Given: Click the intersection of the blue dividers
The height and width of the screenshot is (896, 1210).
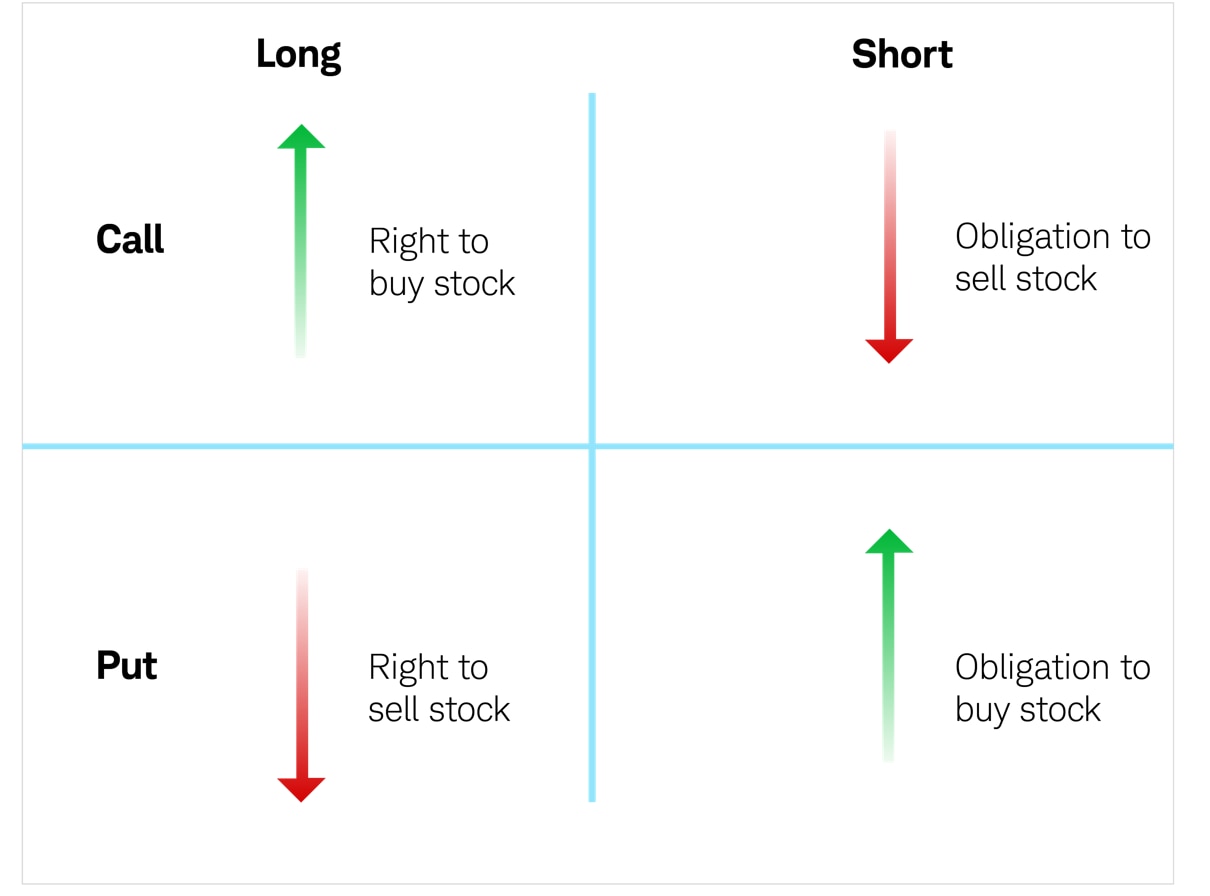Looking at the screenshot, I should [x=592, y=446].
